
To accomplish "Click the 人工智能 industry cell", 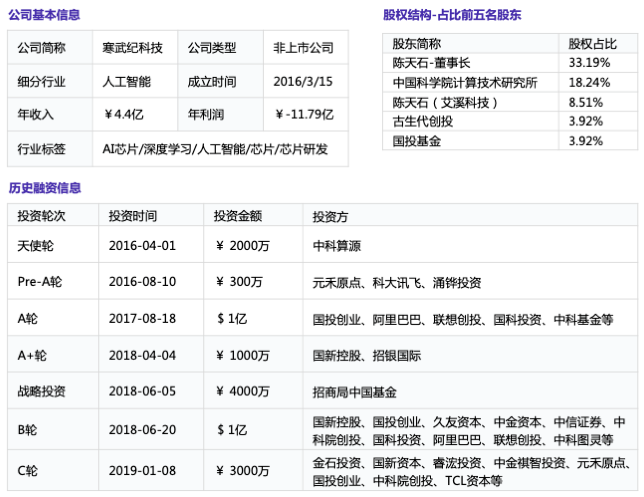I will tap(128, 81).
